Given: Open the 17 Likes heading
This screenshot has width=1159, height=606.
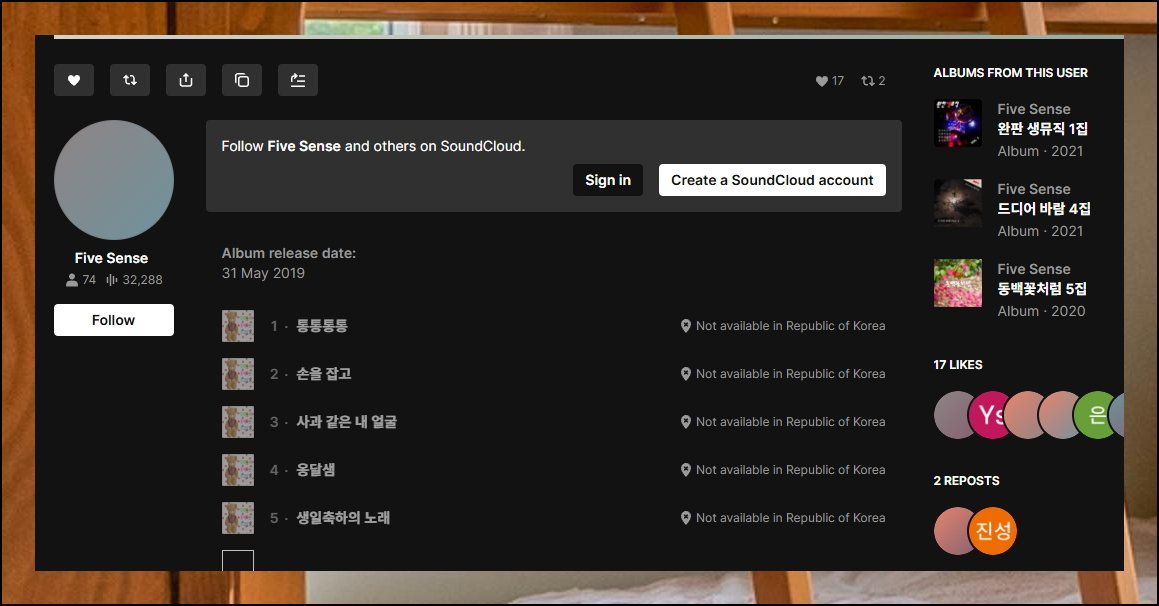Looking at the screenshot, I should pyautogui.click(x=958, y=364).
